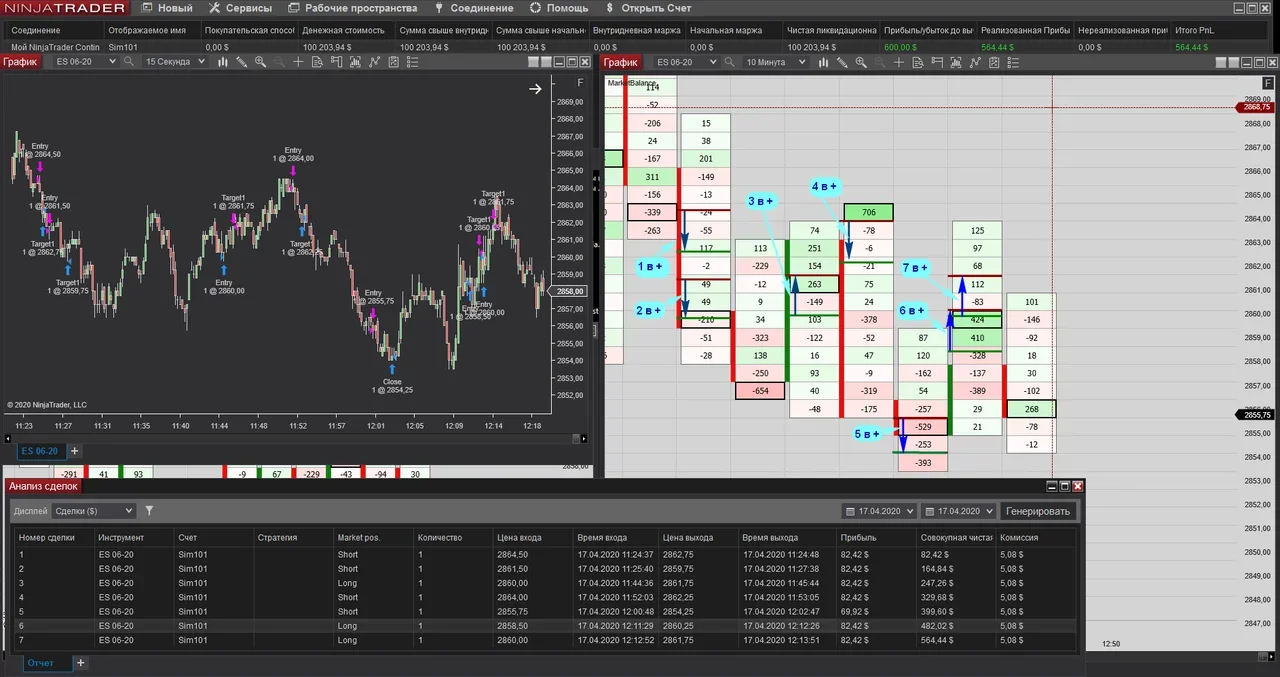Open the Помощь menu
1280x677 pixels.
point(559,8)
